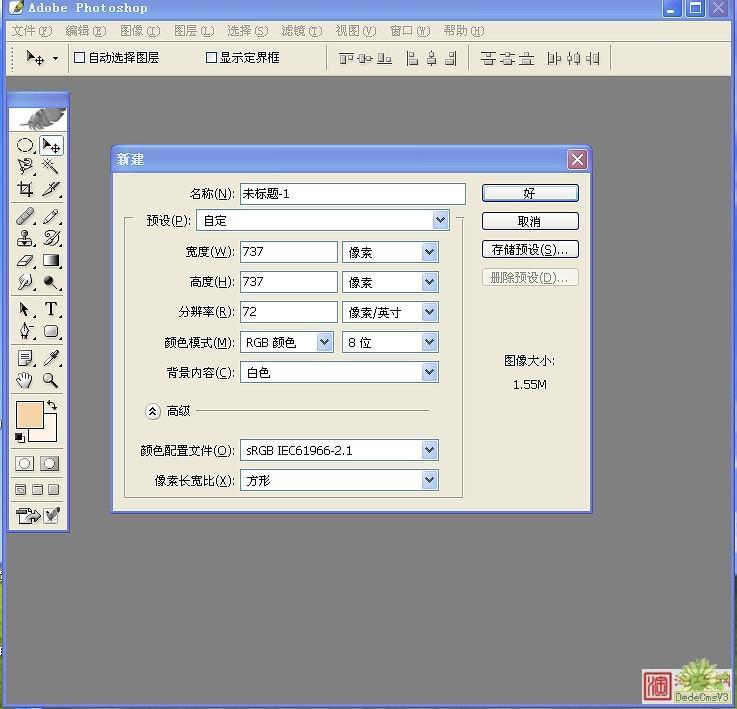
Task: Open the 滤镜 menu
Action: [x=302, y=31]
